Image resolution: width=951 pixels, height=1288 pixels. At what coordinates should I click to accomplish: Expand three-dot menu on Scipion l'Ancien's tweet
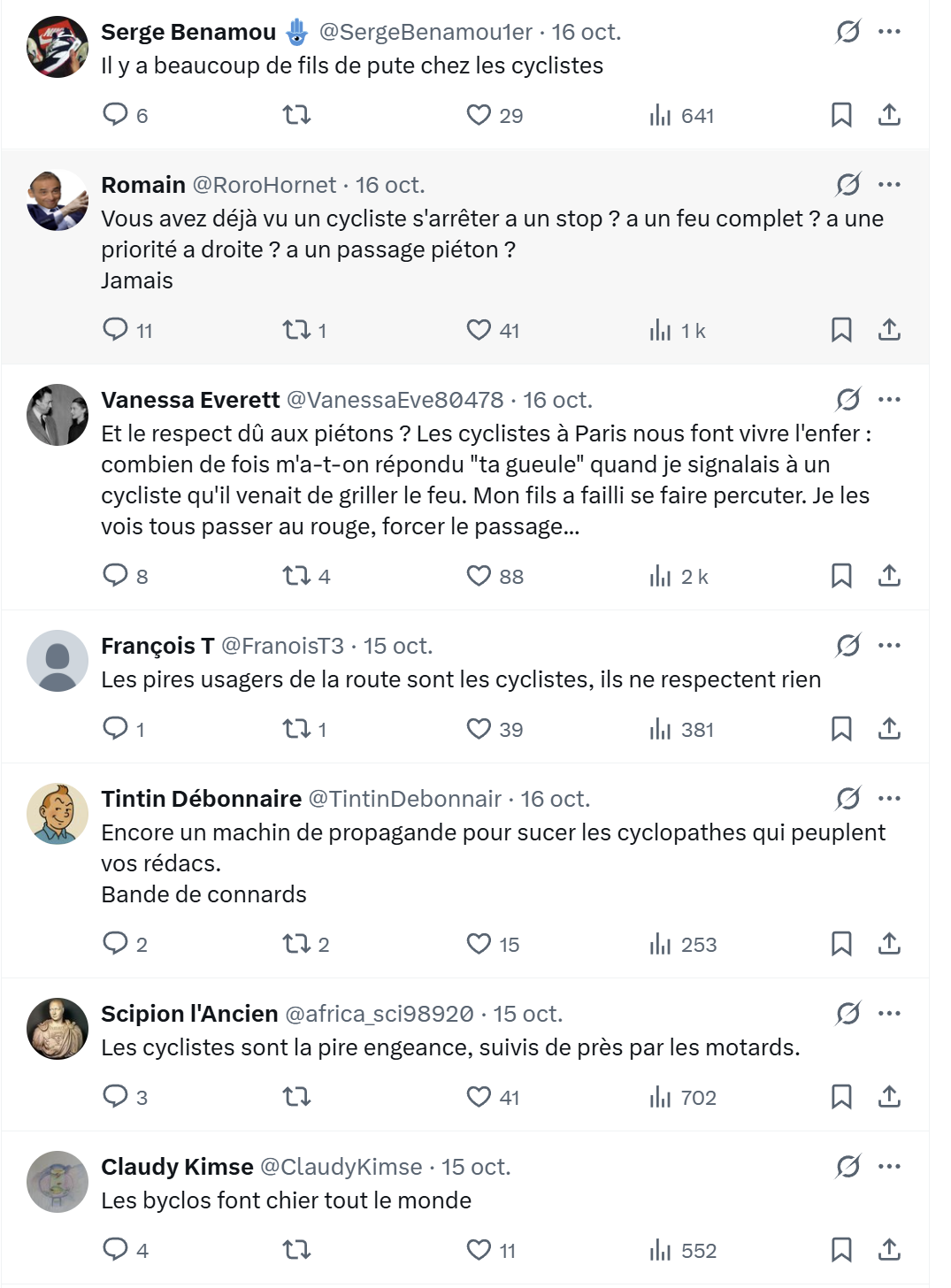[889, 1014]
